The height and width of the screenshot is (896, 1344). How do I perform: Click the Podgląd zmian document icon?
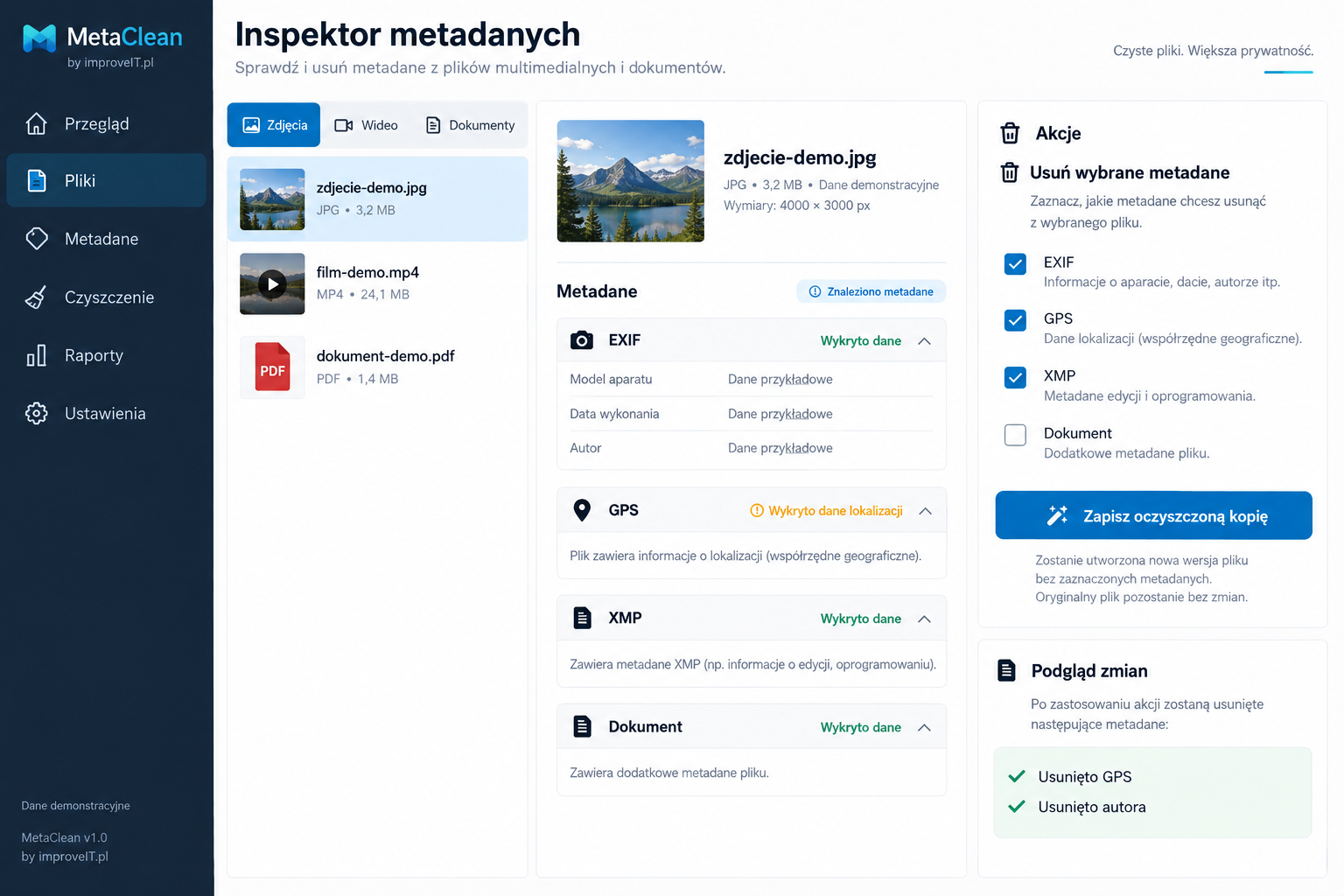coord(1007,671)
